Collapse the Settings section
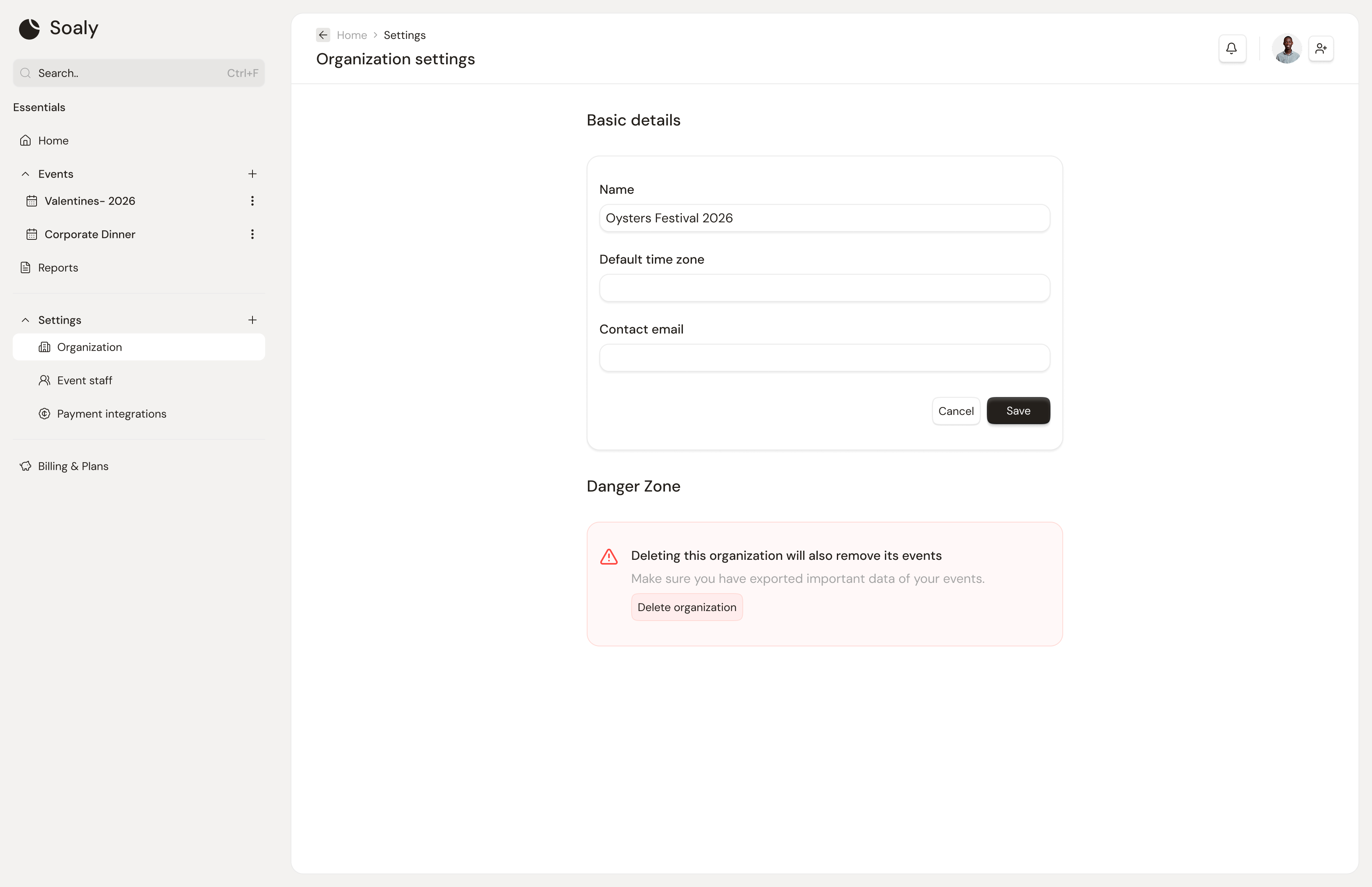 pyautogui.click(x=25, y=320)
